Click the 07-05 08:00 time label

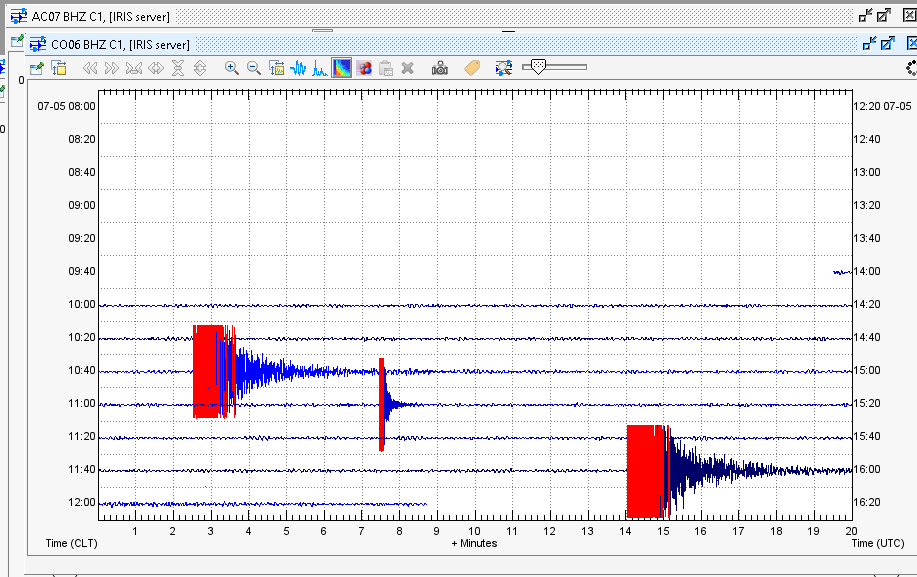66,106
